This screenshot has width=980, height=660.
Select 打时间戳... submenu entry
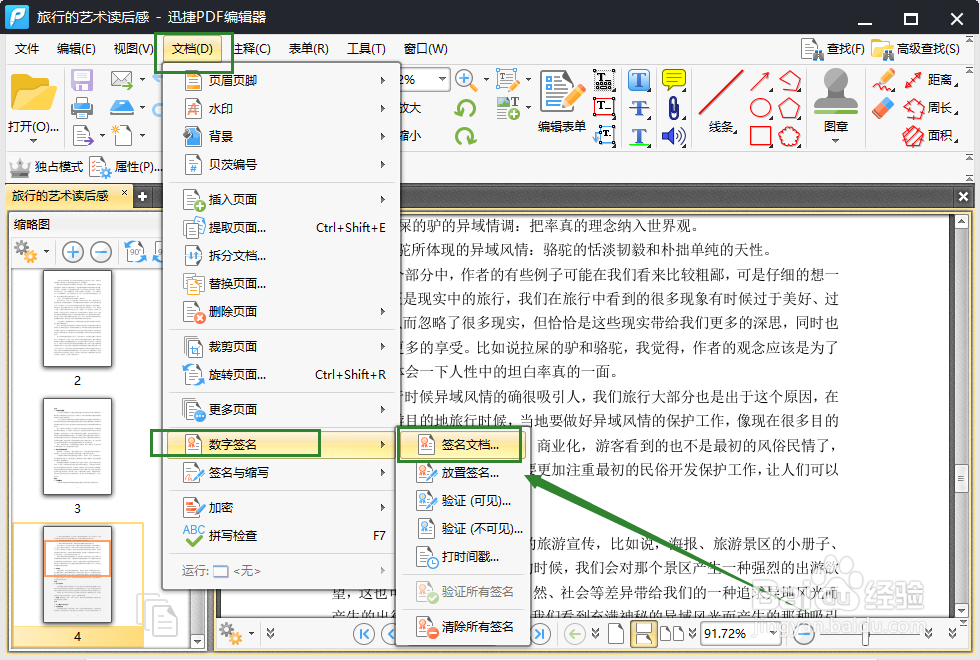click(463, 556)
